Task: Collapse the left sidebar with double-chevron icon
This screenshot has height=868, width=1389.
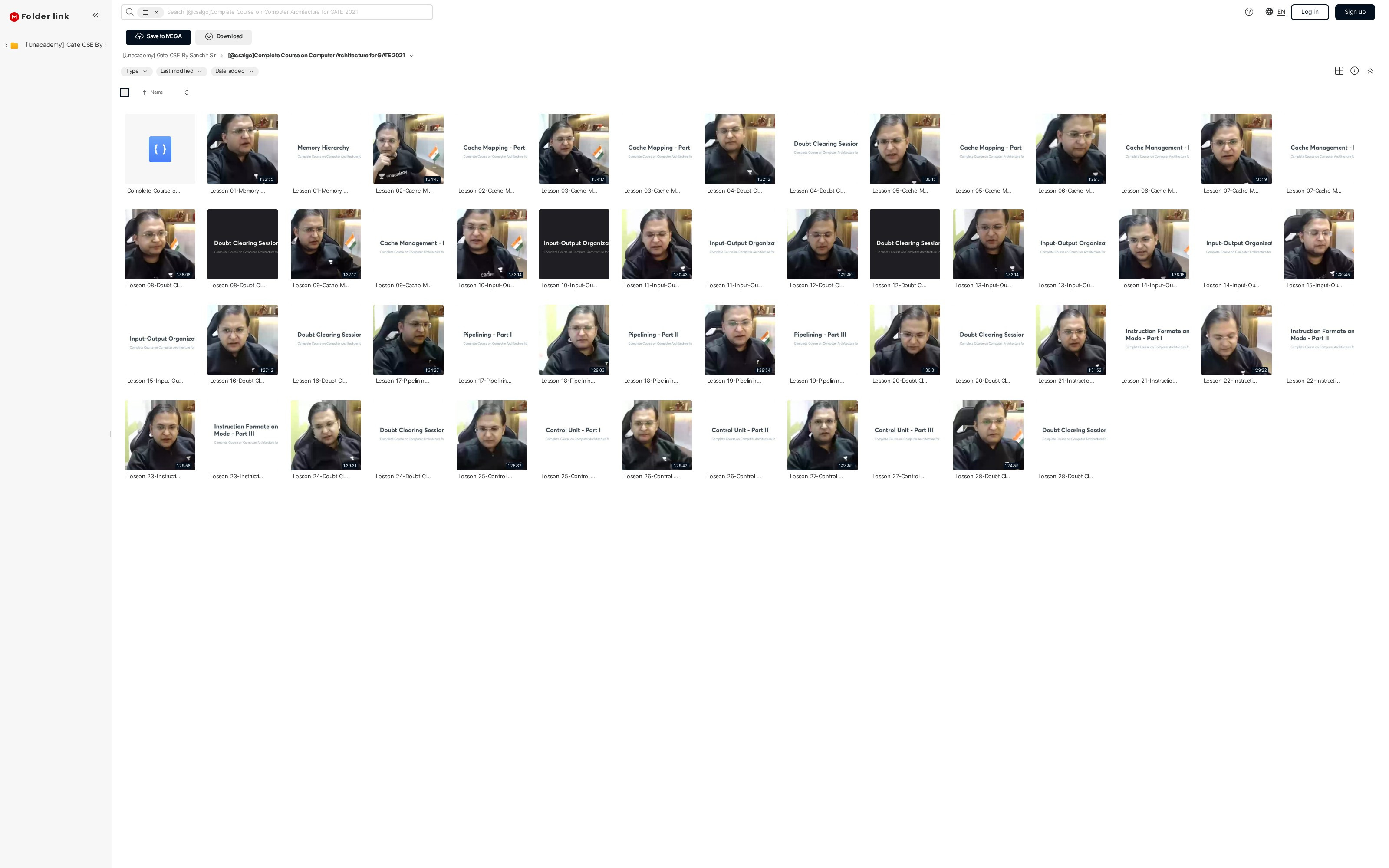Action: click(95, 16)
